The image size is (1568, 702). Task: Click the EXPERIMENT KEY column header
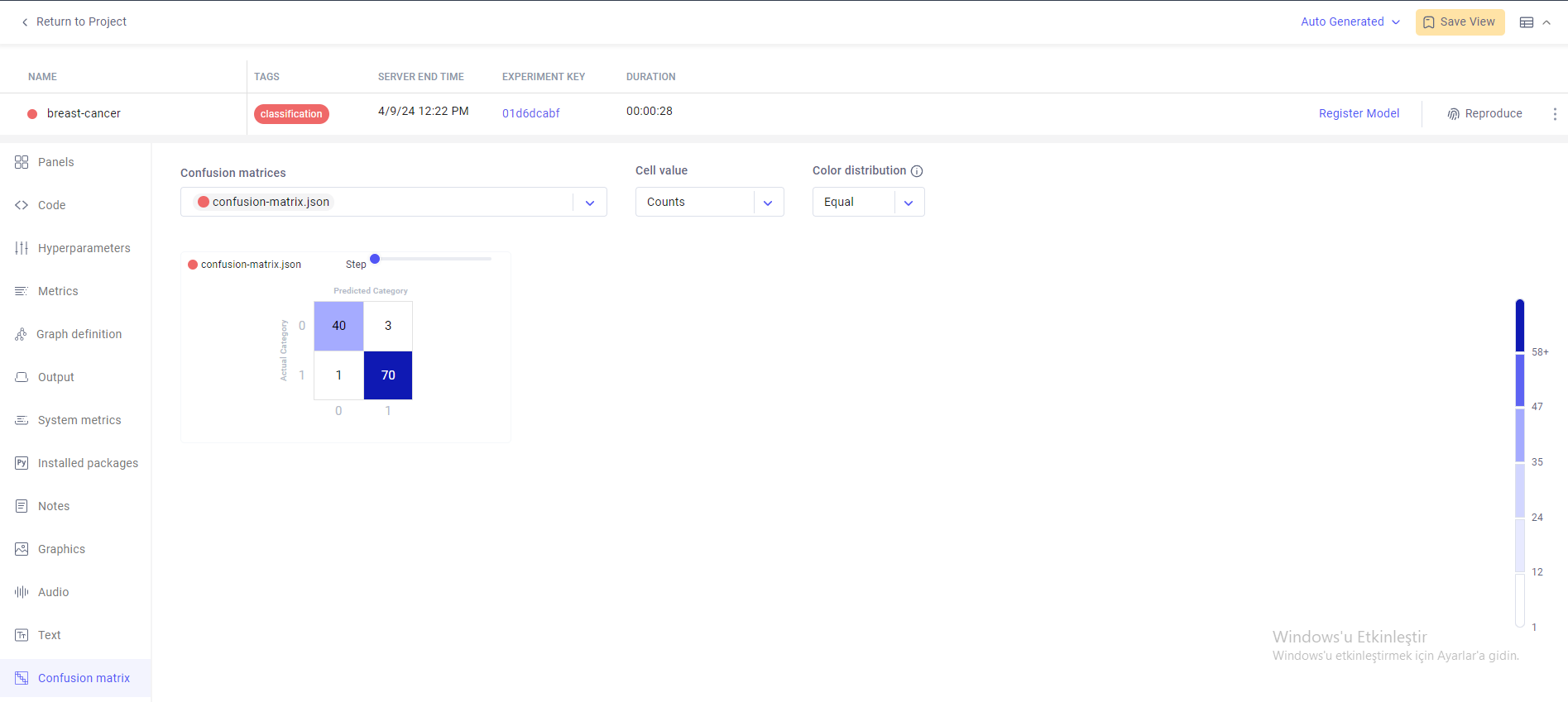[544, 77]
